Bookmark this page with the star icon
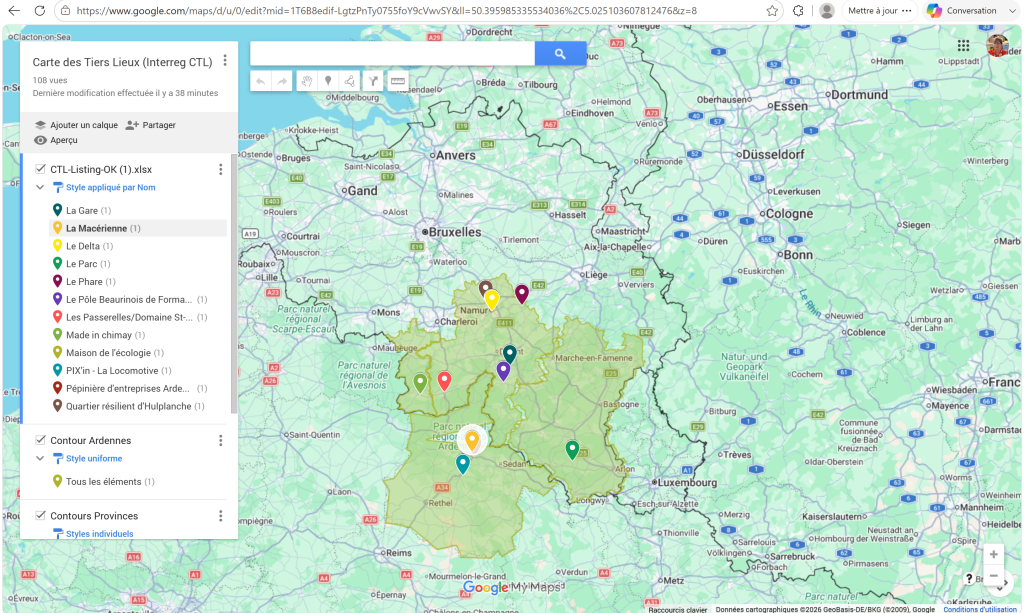Viewport: 1024px width, 613px height. pos(773,10)
